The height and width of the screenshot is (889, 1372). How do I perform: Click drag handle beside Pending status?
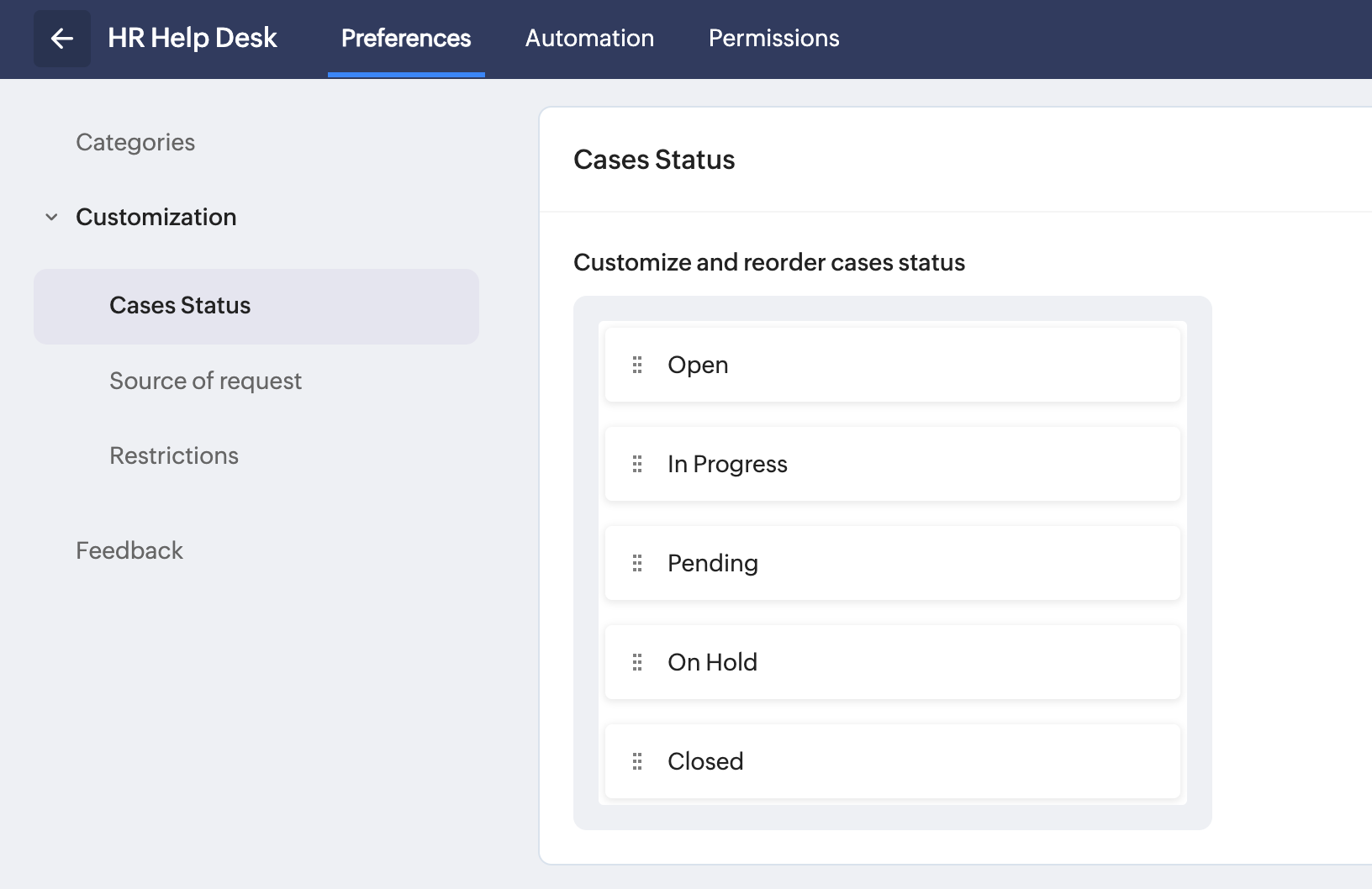pyautogui.click(x=637, y=563)
